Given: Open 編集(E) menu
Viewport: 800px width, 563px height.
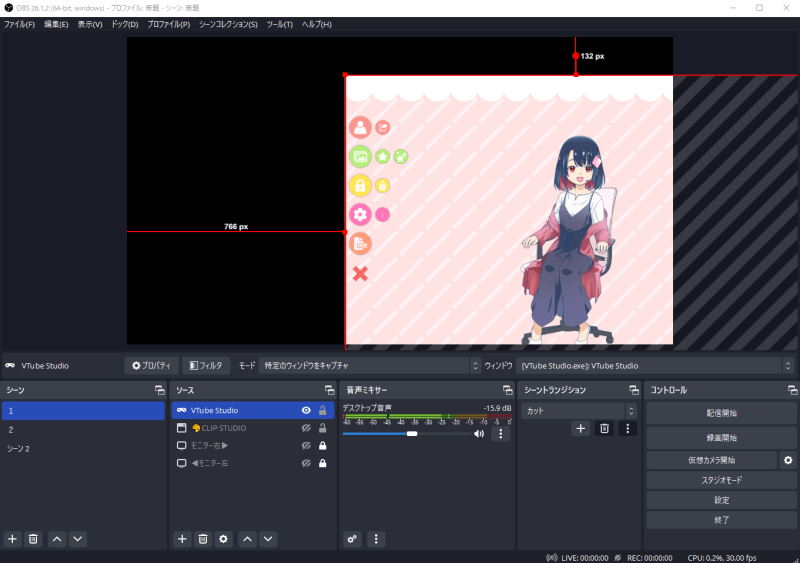Looking at the screenshot, I should (56, 25).
